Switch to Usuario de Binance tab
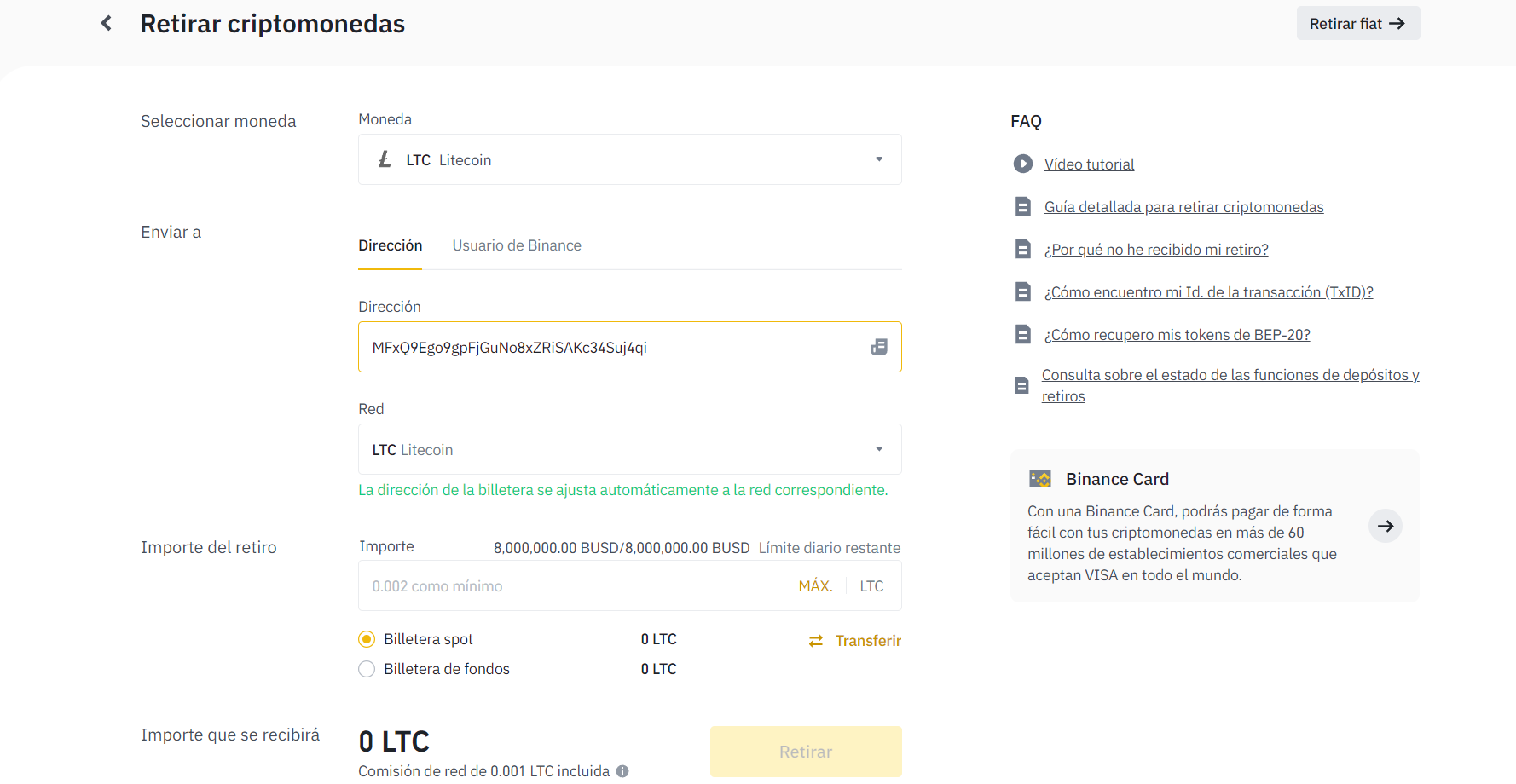The image size is (1516, 784). [517, 245]
